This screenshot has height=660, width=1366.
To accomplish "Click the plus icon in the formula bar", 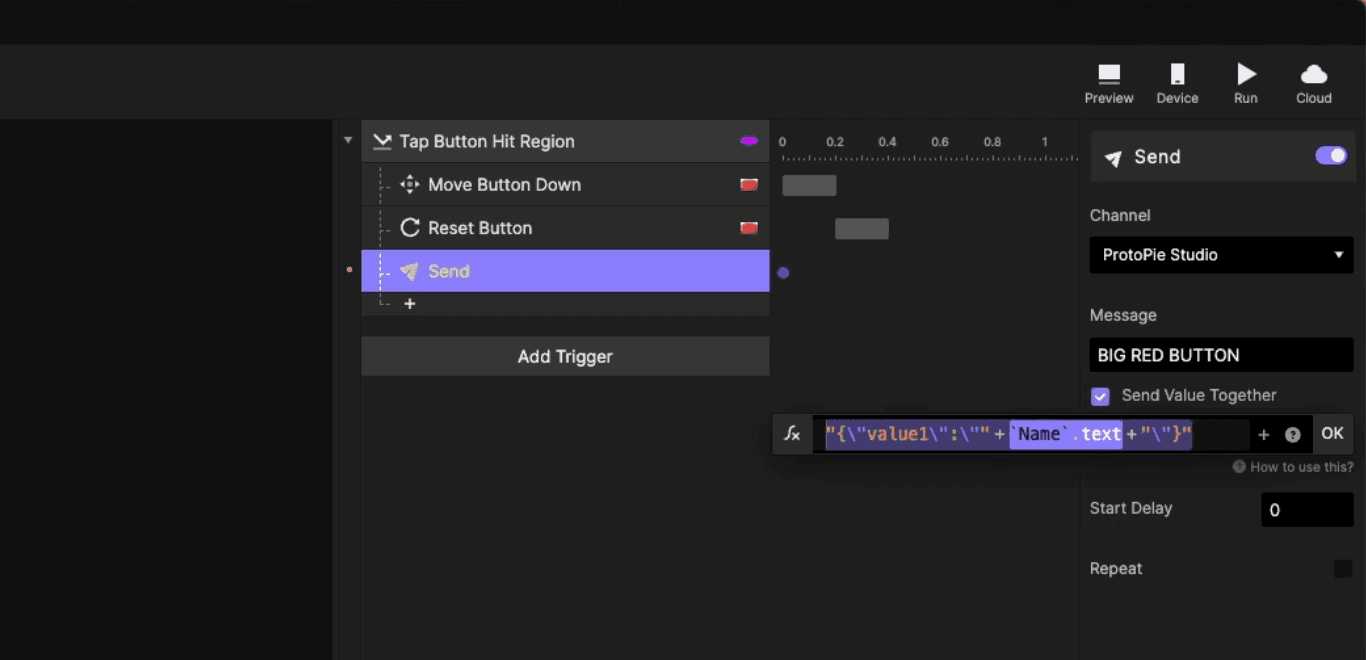I will coord(1264,435).
